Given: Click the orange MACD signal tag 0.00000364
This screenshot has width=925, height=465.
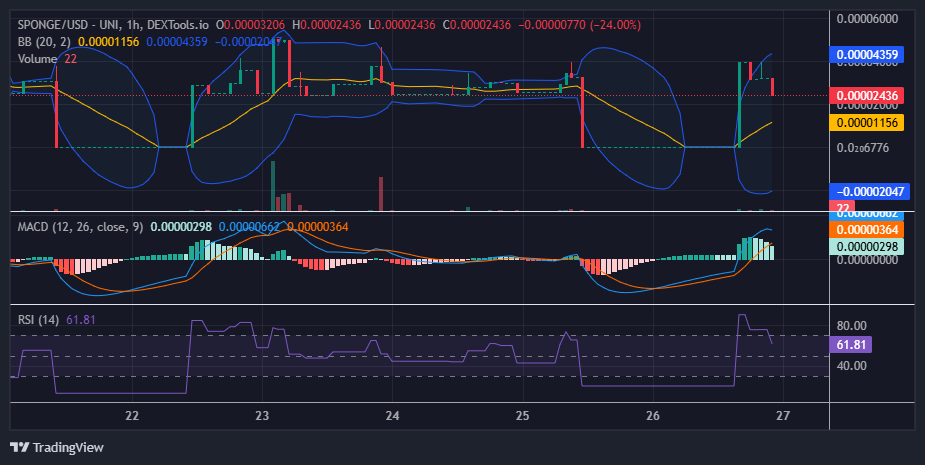Looking at the screenshot, I should 867,230.
